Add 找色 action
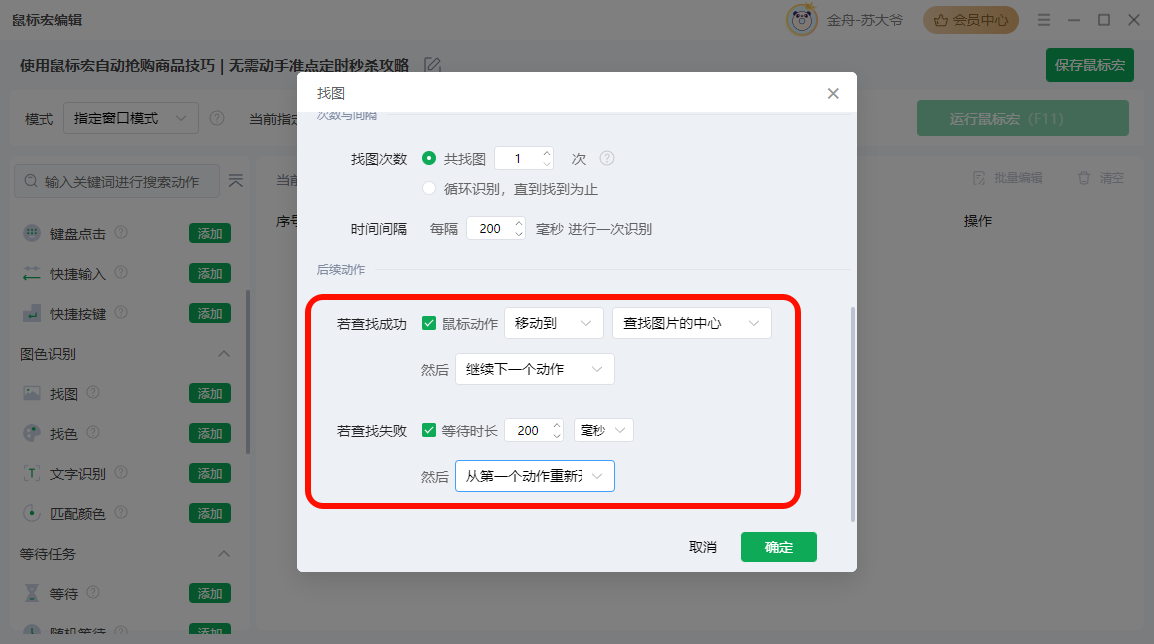 (x=210, y=434)
